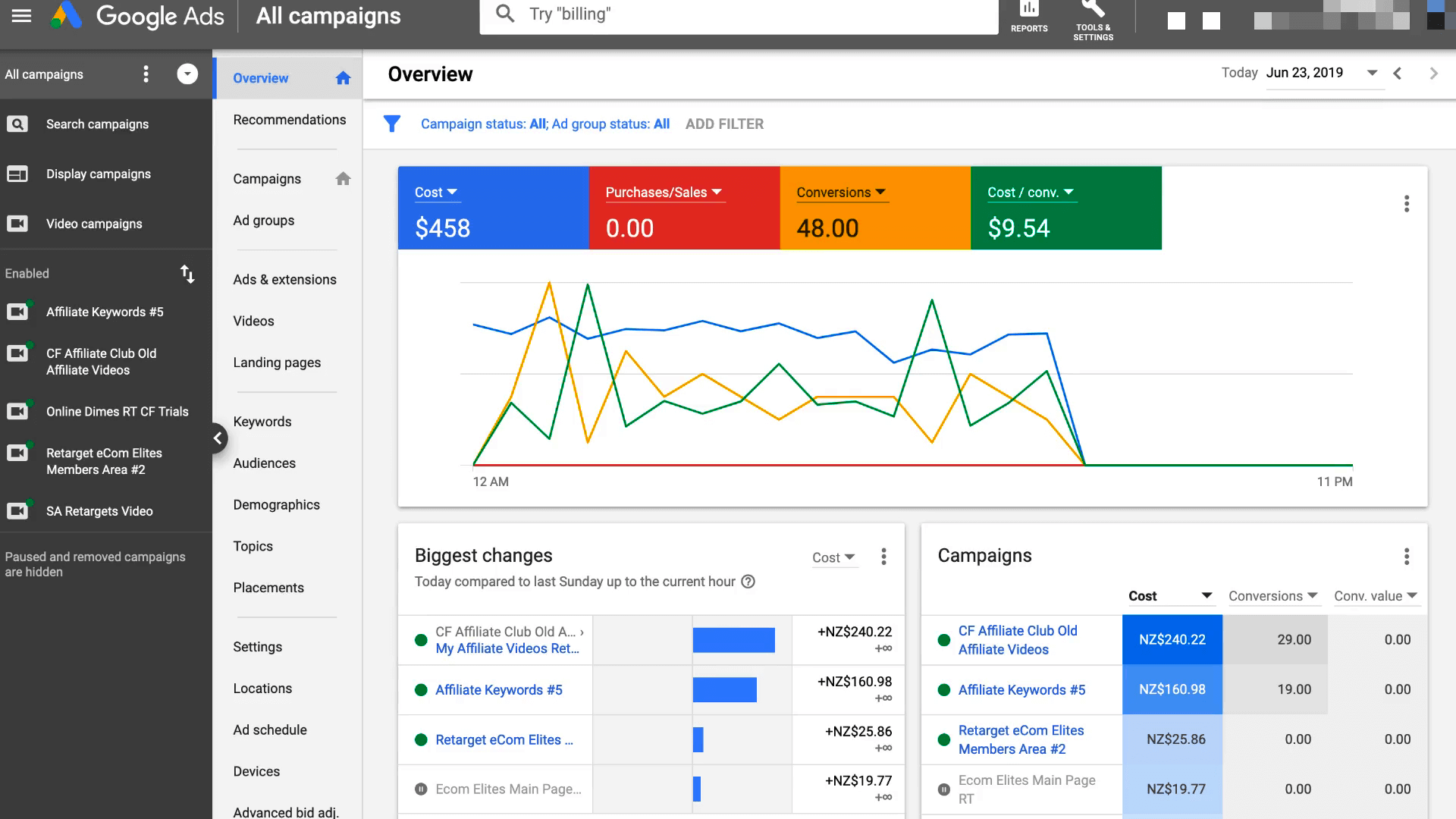Change the Cost metric tile dropdown

pos(436,193)
